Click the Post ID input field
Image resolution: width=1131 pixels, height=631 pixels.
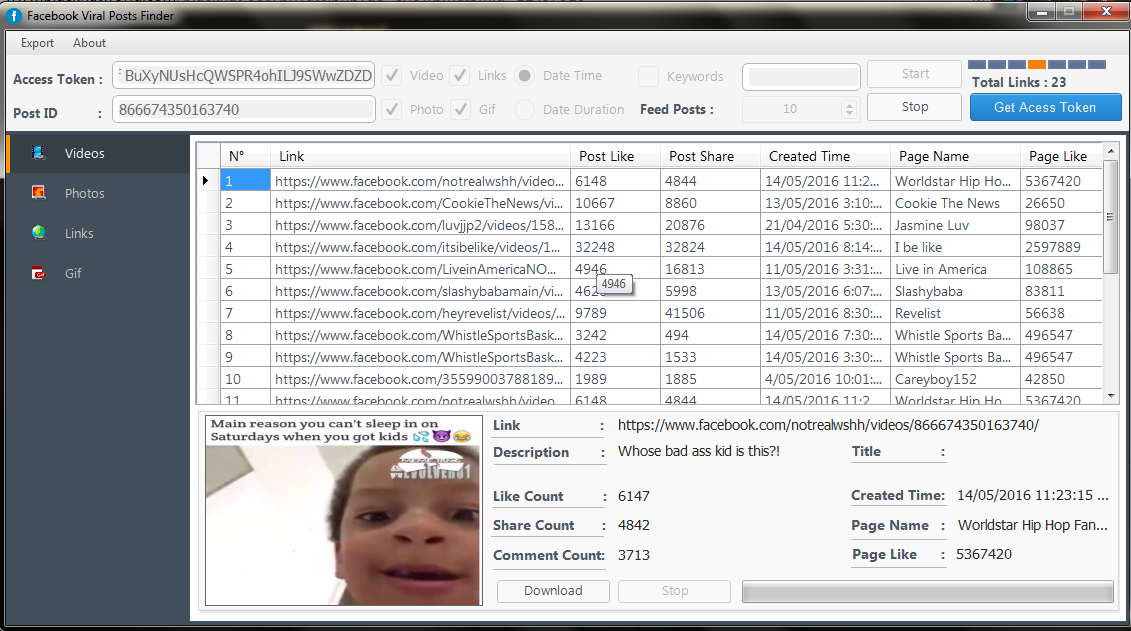tap(243, 110)
